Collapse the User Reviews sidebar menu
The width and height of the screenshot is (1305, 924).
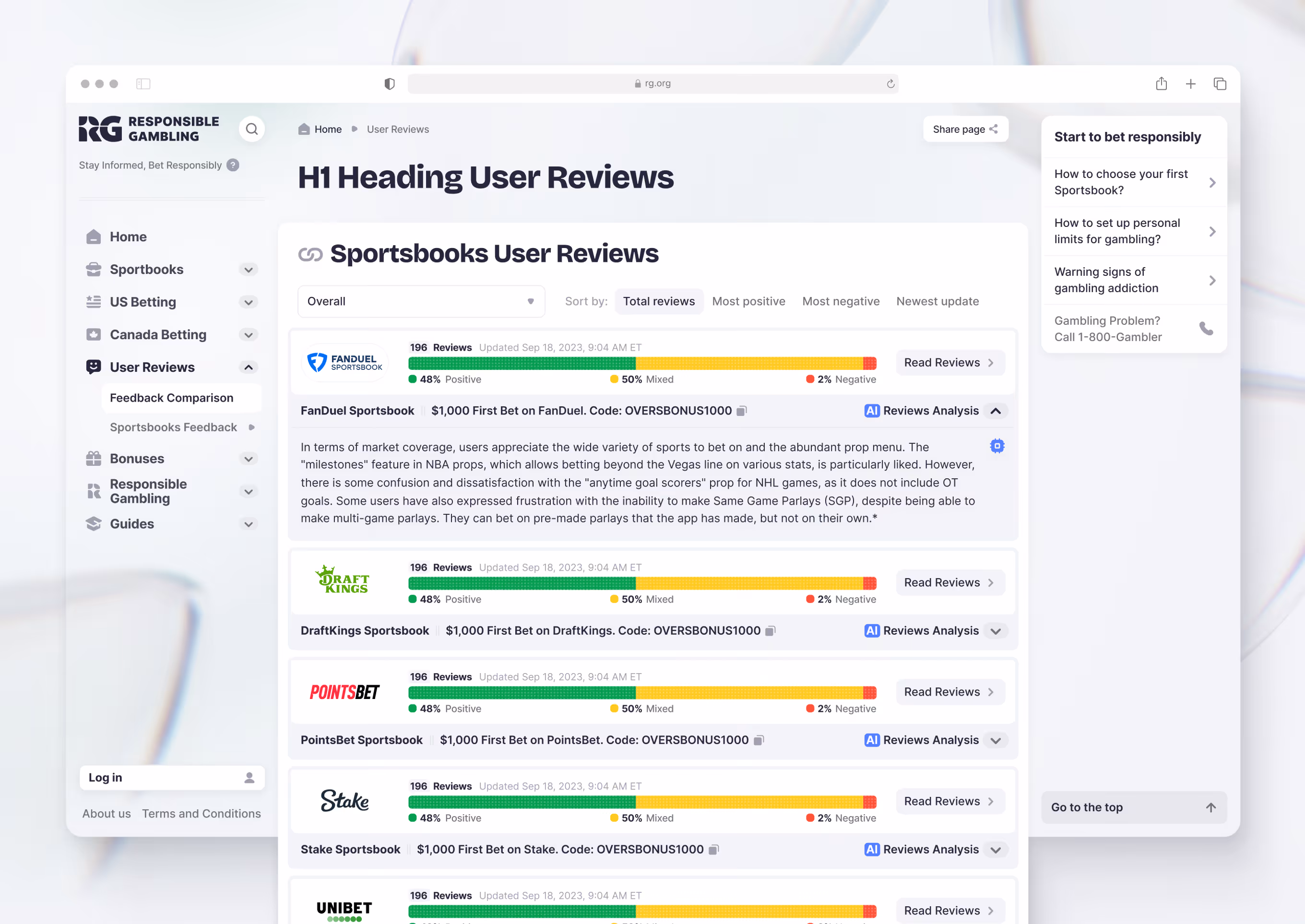point(248,367)
